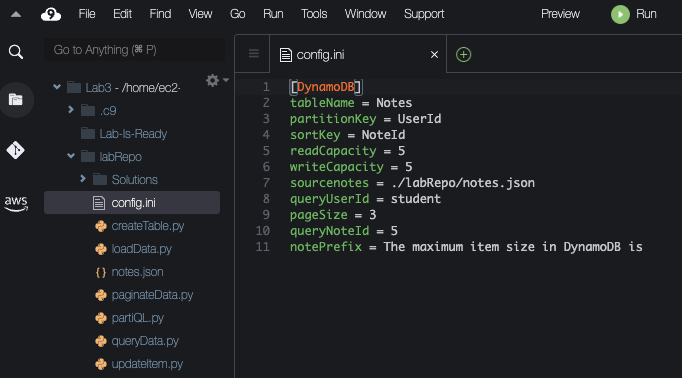Close the config.ini tab

434,55
